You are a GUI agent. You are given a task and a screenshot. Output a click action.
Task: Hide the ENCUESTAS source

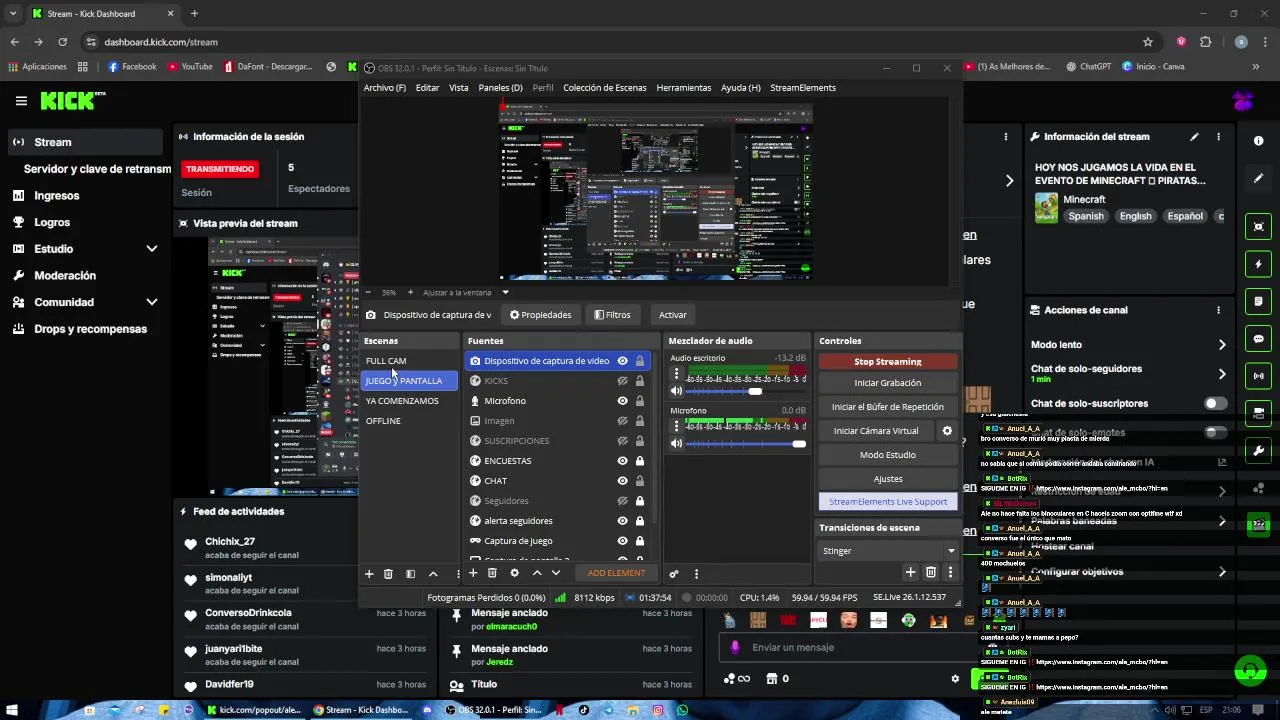tap(622, 461)
